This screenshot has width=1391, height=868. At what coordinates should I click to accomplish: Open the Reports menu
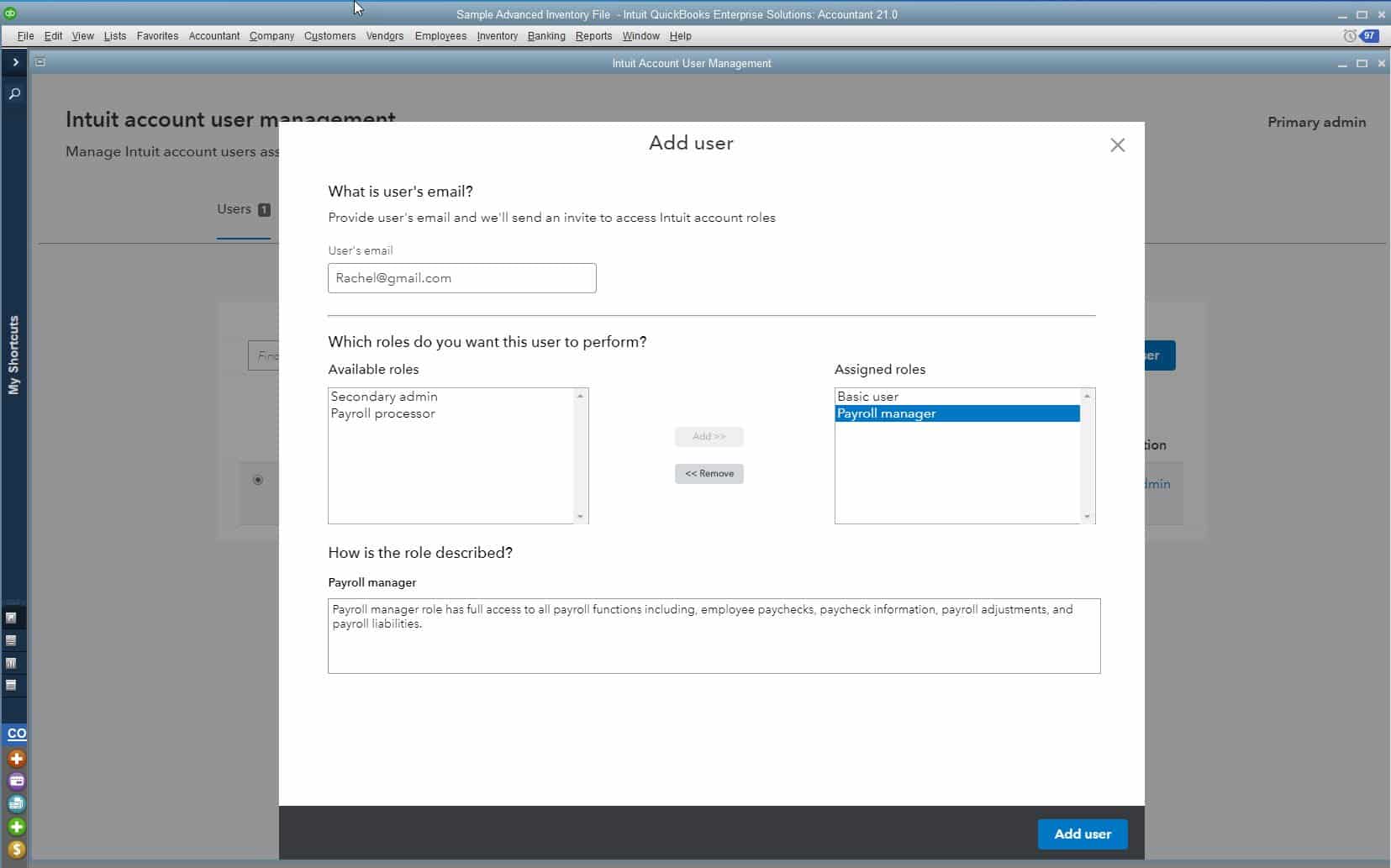pos(593,36)
